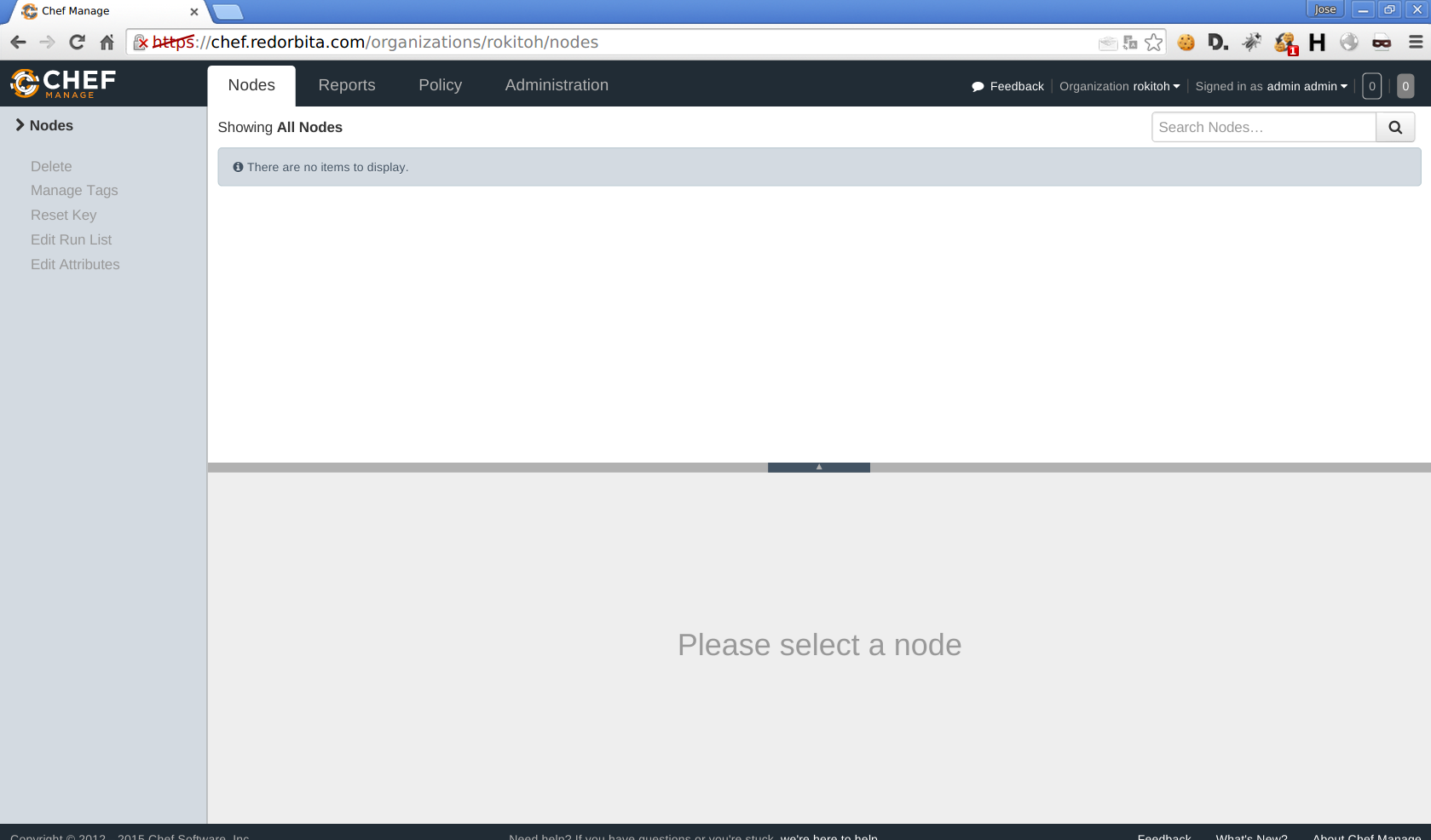1431x840 pixels.
Task: Open the Organization rokitoh dropdown
Action: [x=1119, y=86]
